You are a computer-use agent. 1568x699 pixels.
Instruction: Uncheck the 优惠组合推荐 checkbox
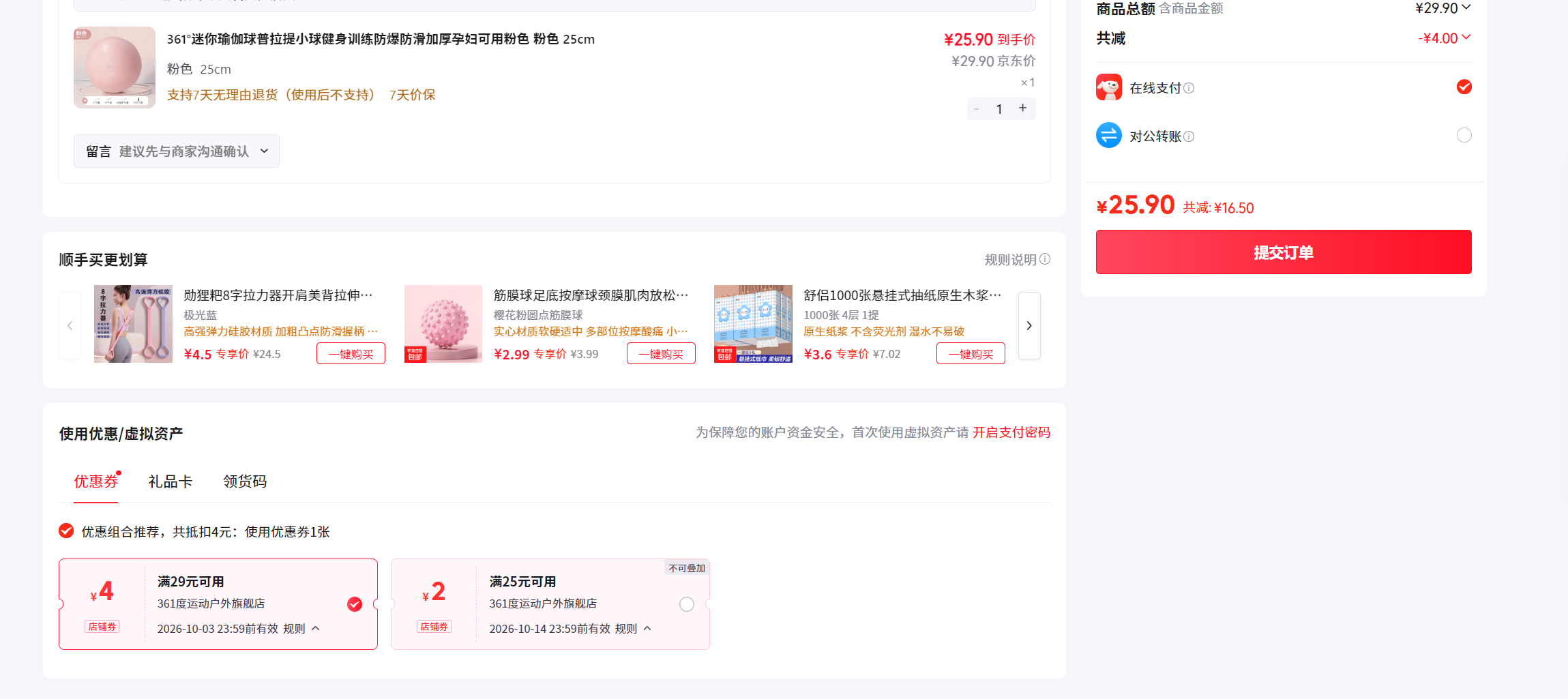66,531
